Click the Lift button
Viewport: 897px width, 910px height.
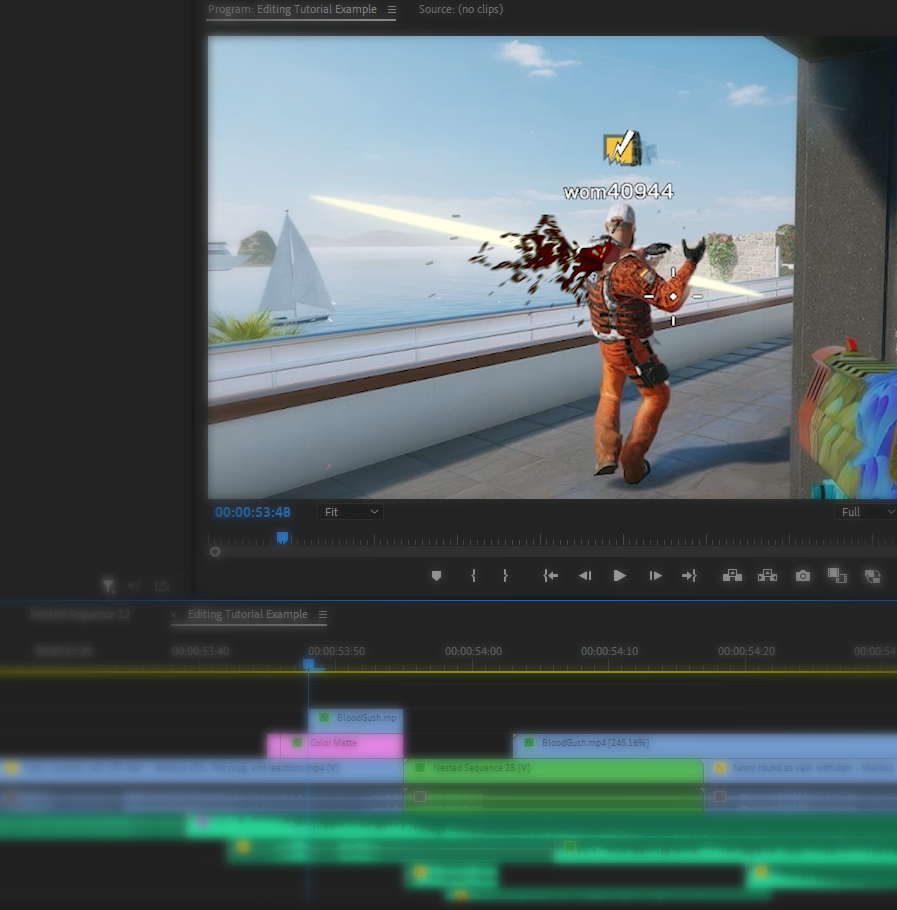click(x=732, y=576)
